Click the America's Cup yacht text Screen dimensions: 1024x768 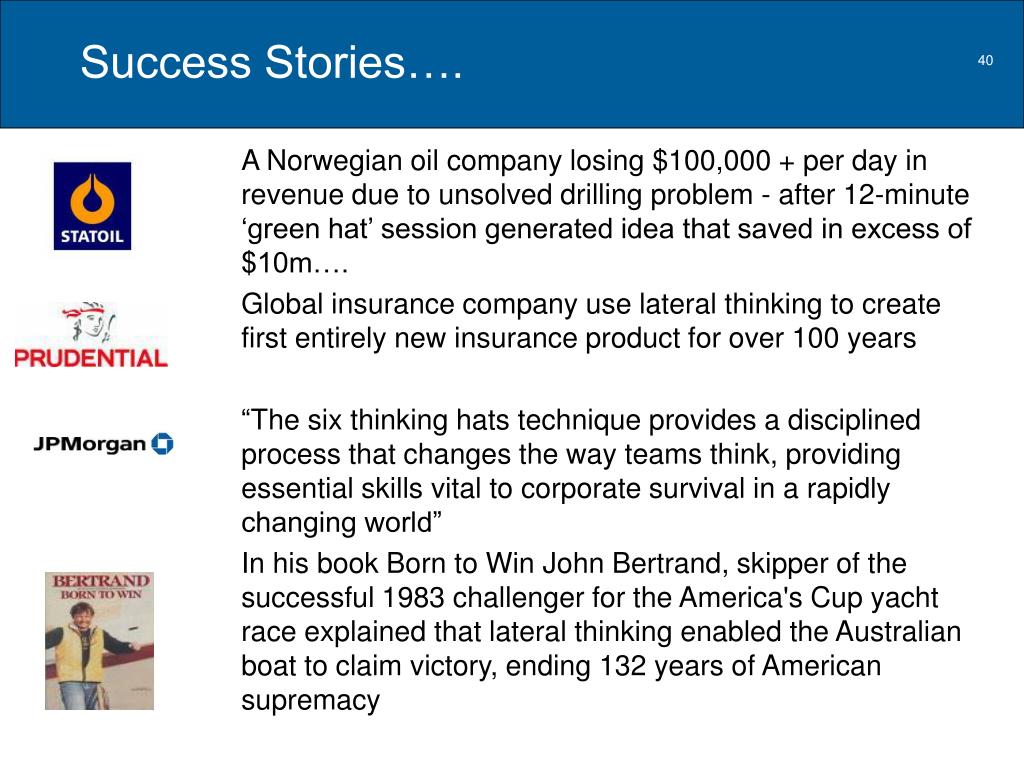pyautogui.click(x=808, y=598)
